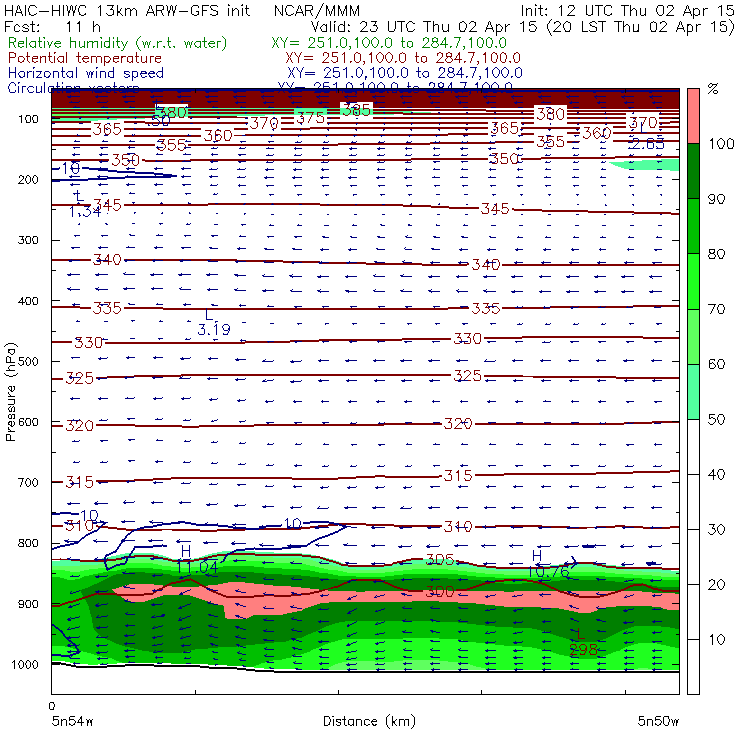
Task: Click the 'NCAR/MMM' header text
Action: [317, 10]
